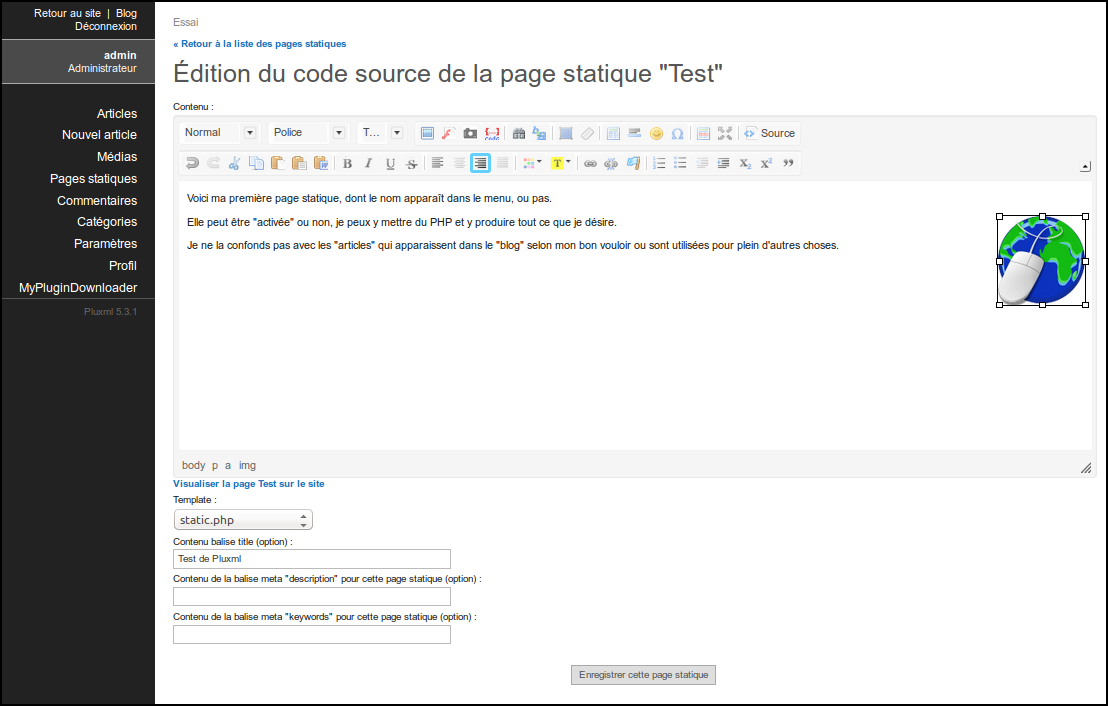Viewport: 1108px width, 706px height.
Task: Open the Normal paragraph format dropdown
Action: 219,133
